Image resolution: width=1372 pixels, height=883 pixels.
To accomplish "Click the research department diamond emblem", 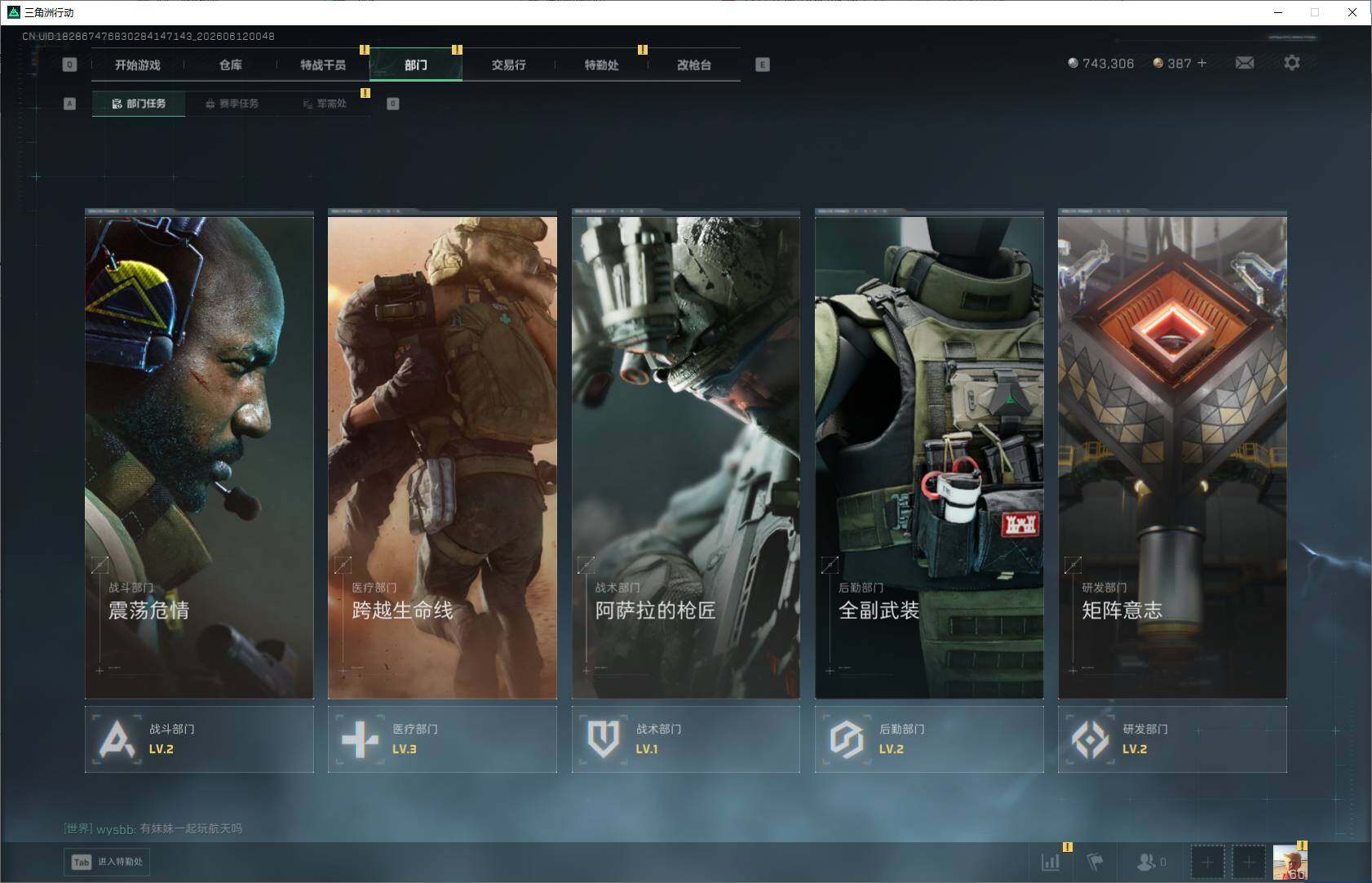I will [1090, 739].
